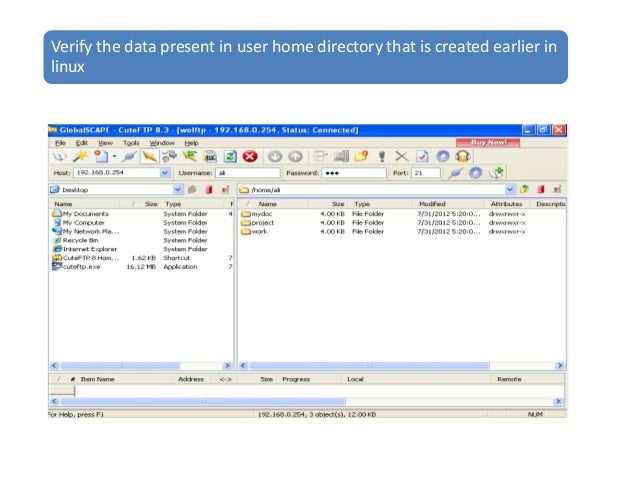Create a new folder with folder icon
This screenshot has width=638, height=479.
(361, 156)
